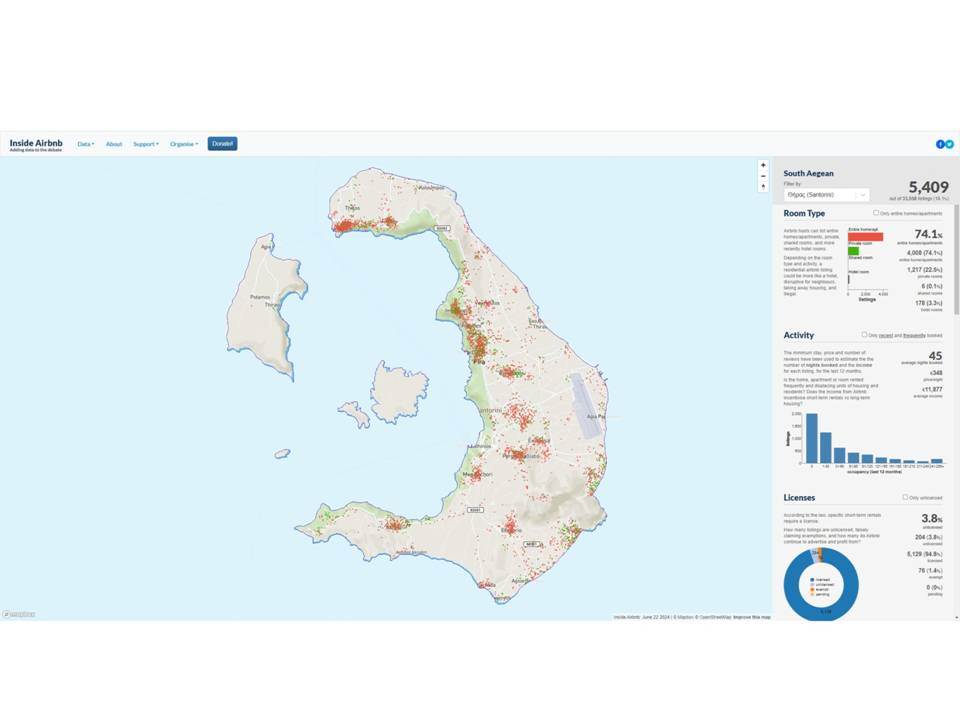This screenshot has height=720, width=960.
Task: Click the 1,217 (22.5%) private rooms value
Action: [924, 269]
